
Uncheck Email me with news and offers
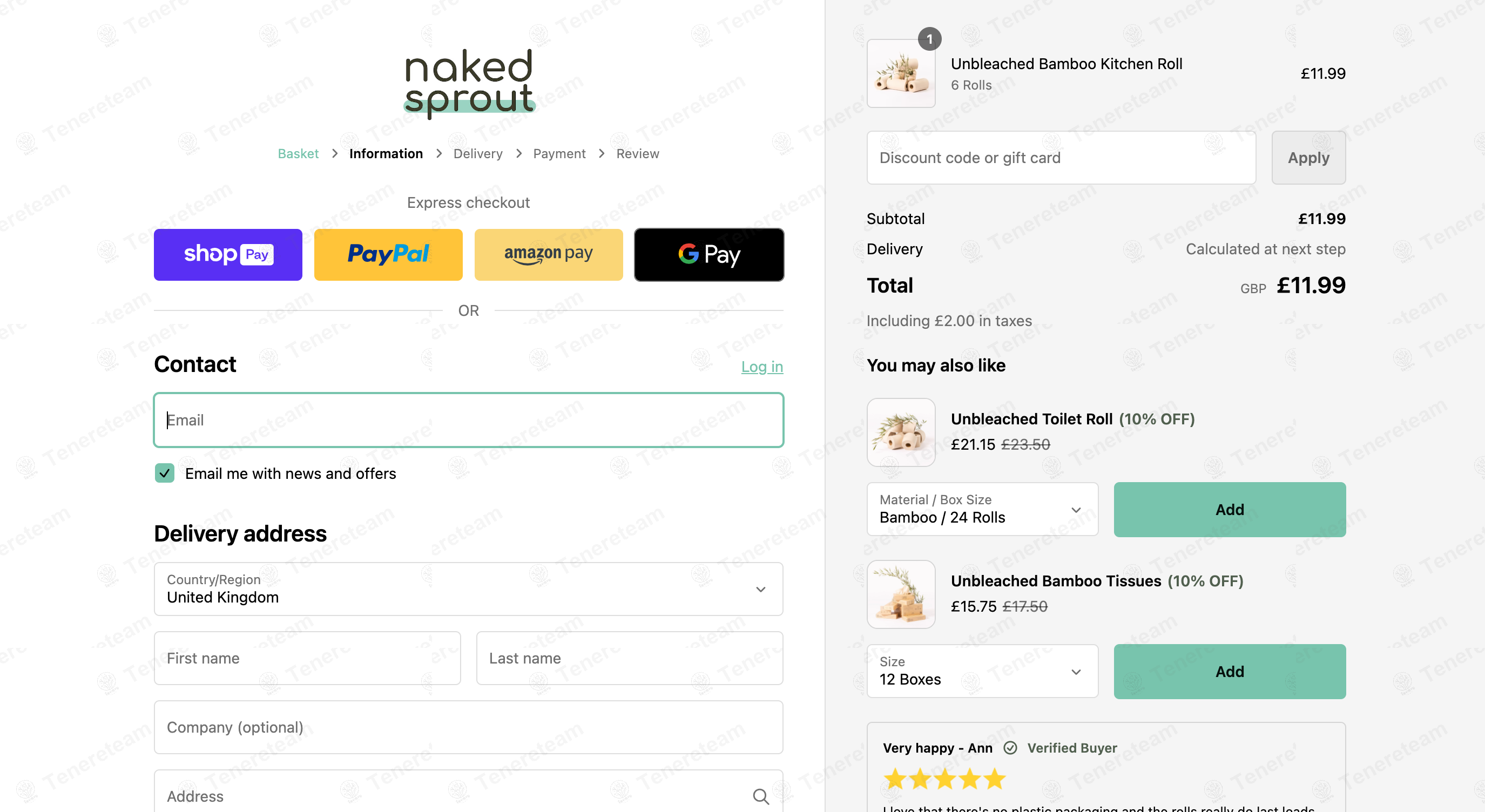pyautogui.click(x=164, y=472)
